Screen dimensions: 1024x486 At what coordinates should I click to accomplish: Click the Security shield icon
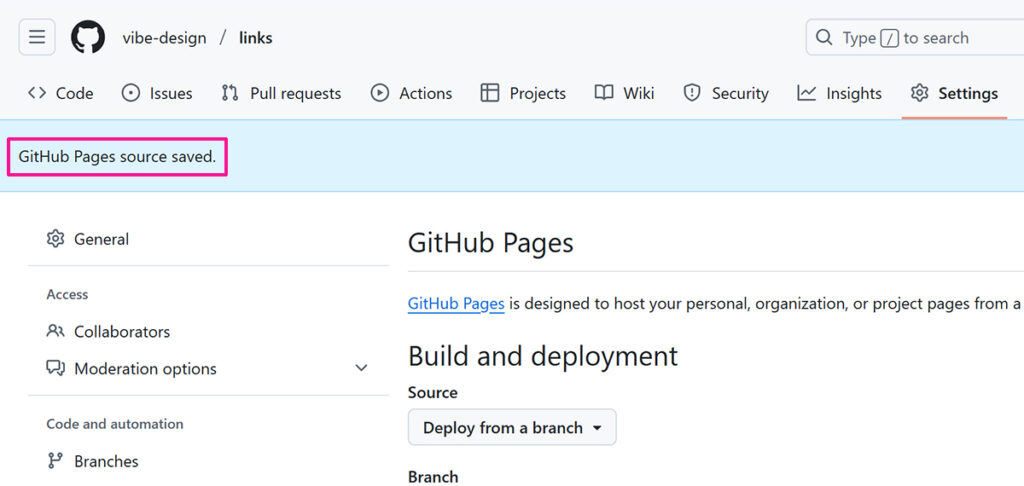pos(692,93)
